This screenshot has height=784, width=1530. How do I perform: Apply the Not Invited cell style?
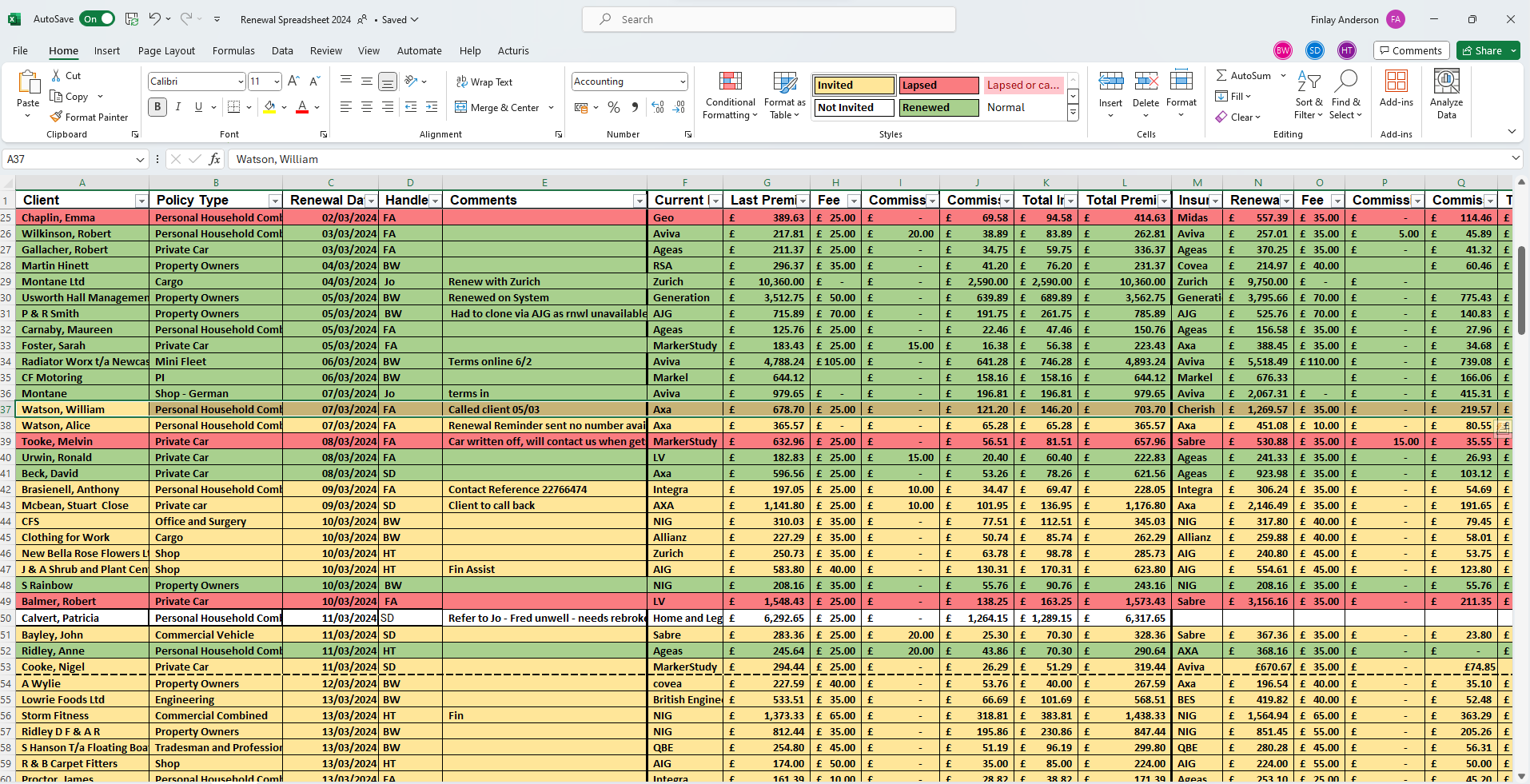point(855,107)
